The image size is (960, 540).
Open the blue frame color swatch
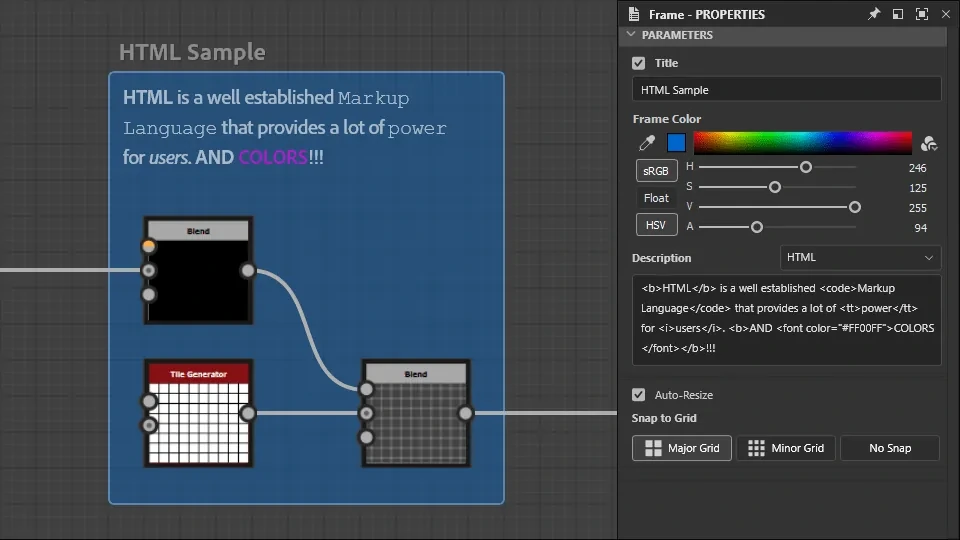click(x=676, y=143)
